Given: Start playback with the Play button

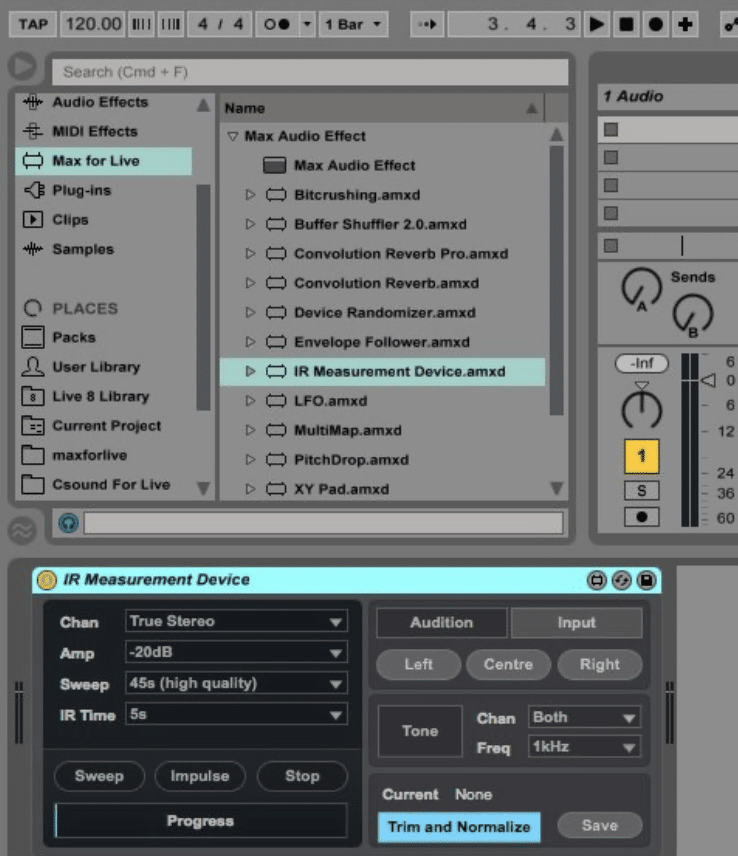Looking at the screenshot, I should tap(597, 24).
